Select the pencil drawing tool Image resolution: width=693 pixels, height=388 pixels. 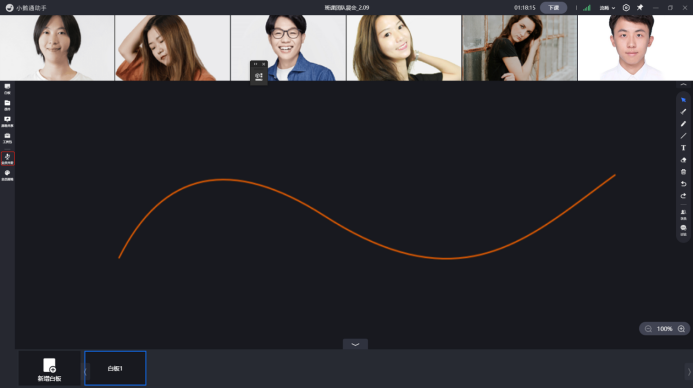point(683,124)
